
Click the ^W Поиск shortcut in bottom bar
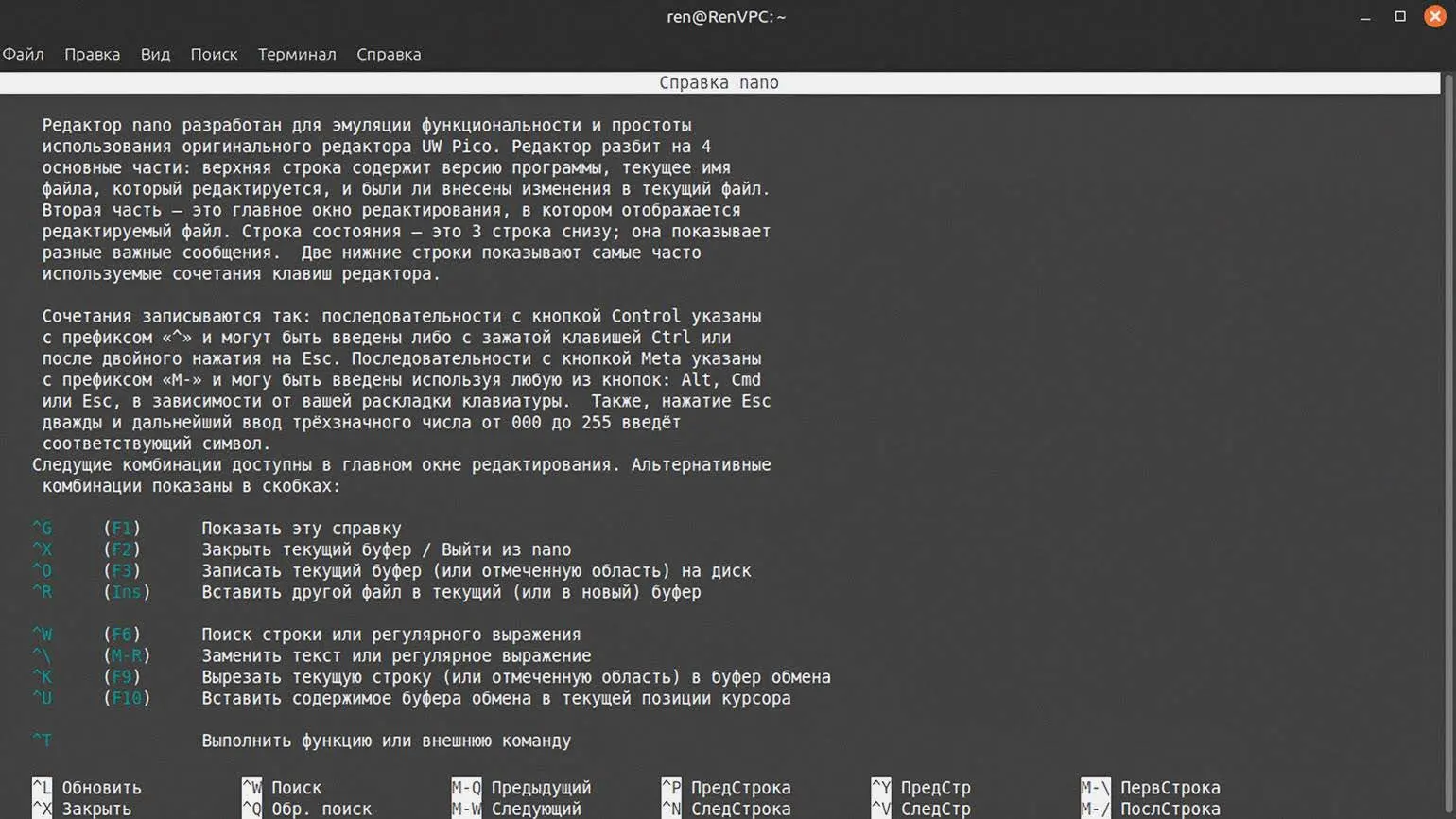[x=282, y=788]
